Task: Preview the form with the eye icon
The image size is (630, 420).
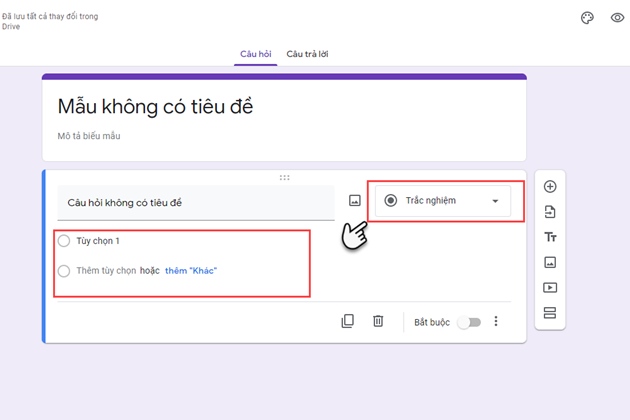Action: tap(617, 18)
